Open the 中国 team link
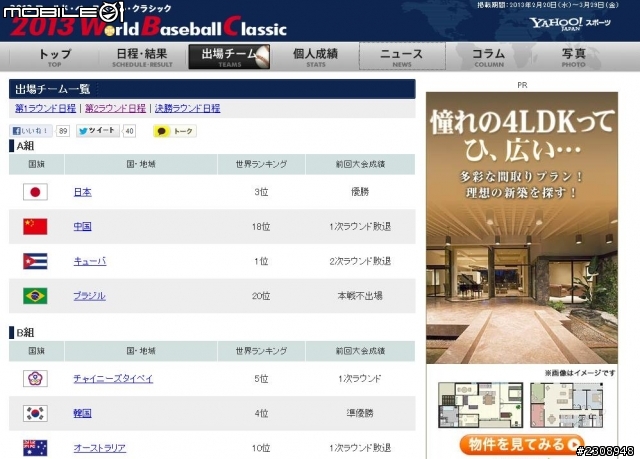The height and width of the screenshot is (459, 640). (82, 226)
